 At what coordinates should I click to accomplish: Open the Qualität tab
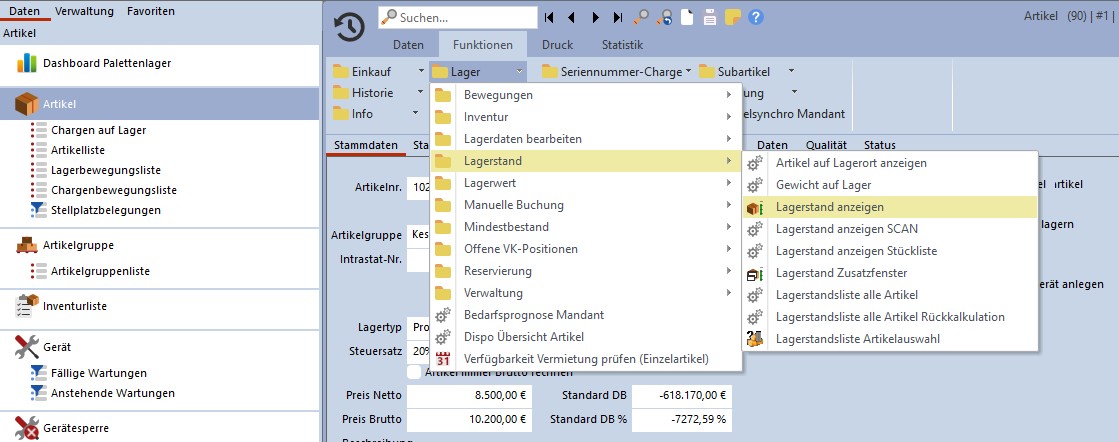point(826,145)
